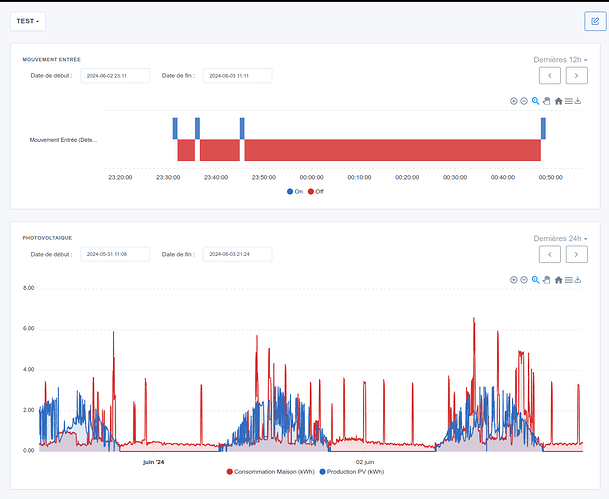Toggle the On series in legend
The height and width of the screenshot is (499, 609).
pyautogui.click(x=294, y=191)
